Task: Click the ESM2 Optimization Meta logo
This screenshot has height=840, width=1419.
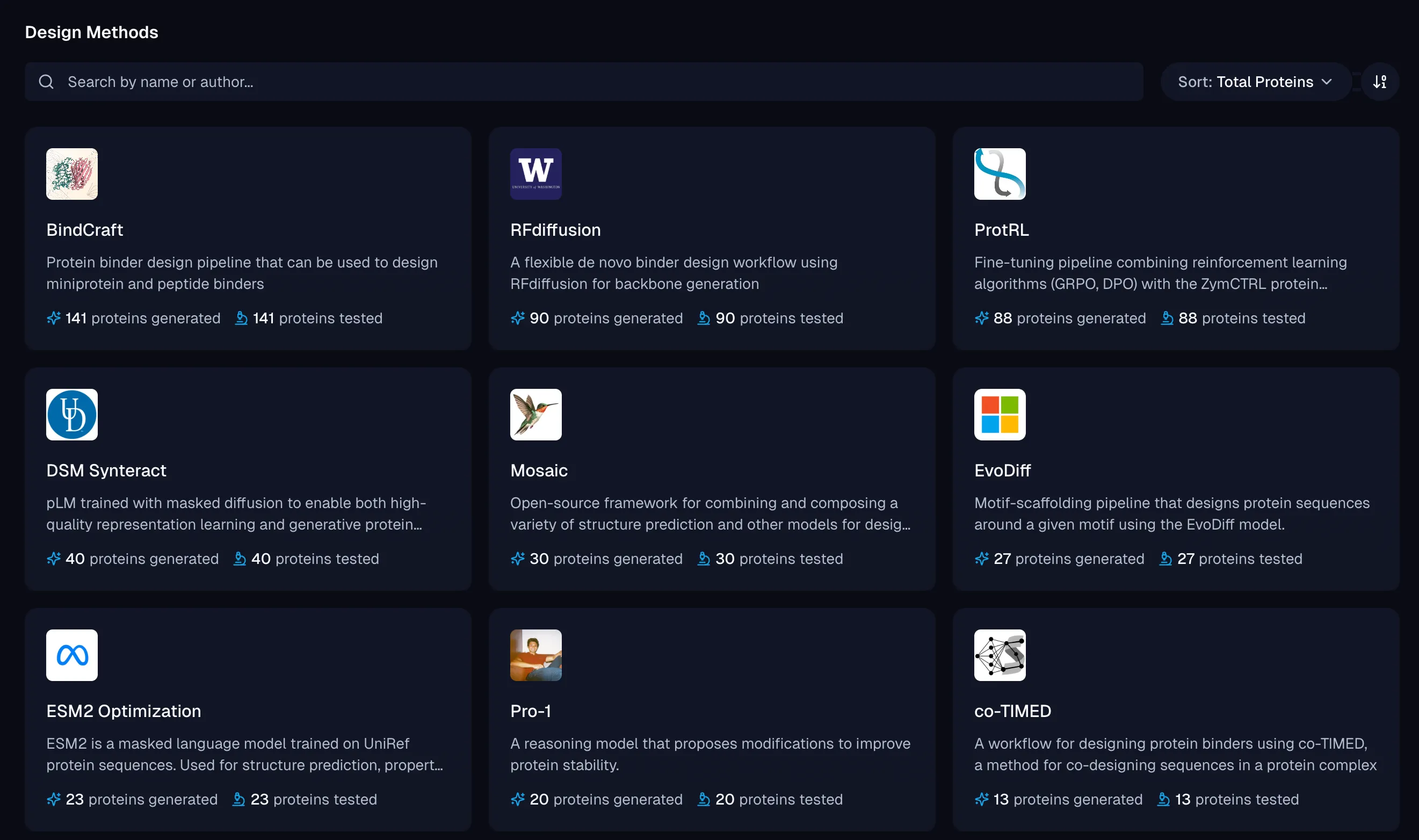Action: pyautogui.click(x=72, y=655)
